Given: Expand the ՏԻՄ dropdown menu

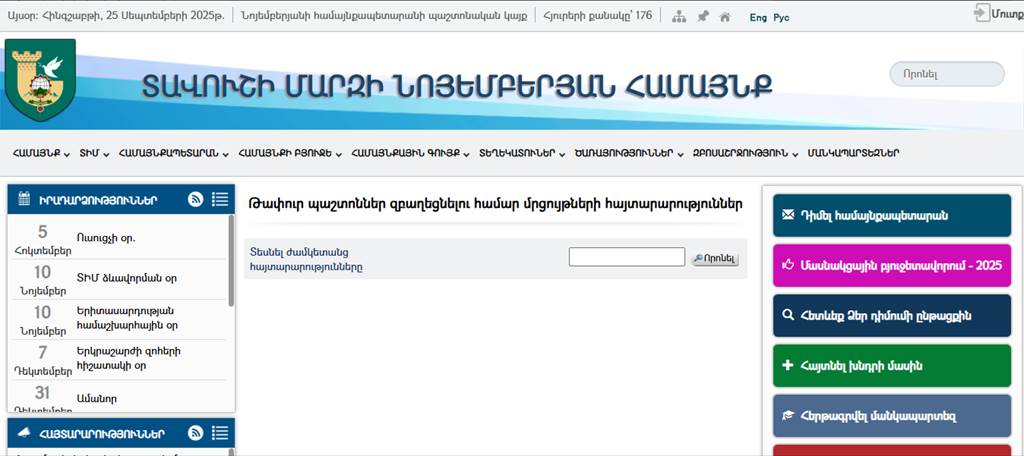Looking at the screenshot, I should [x=93, y=153].
